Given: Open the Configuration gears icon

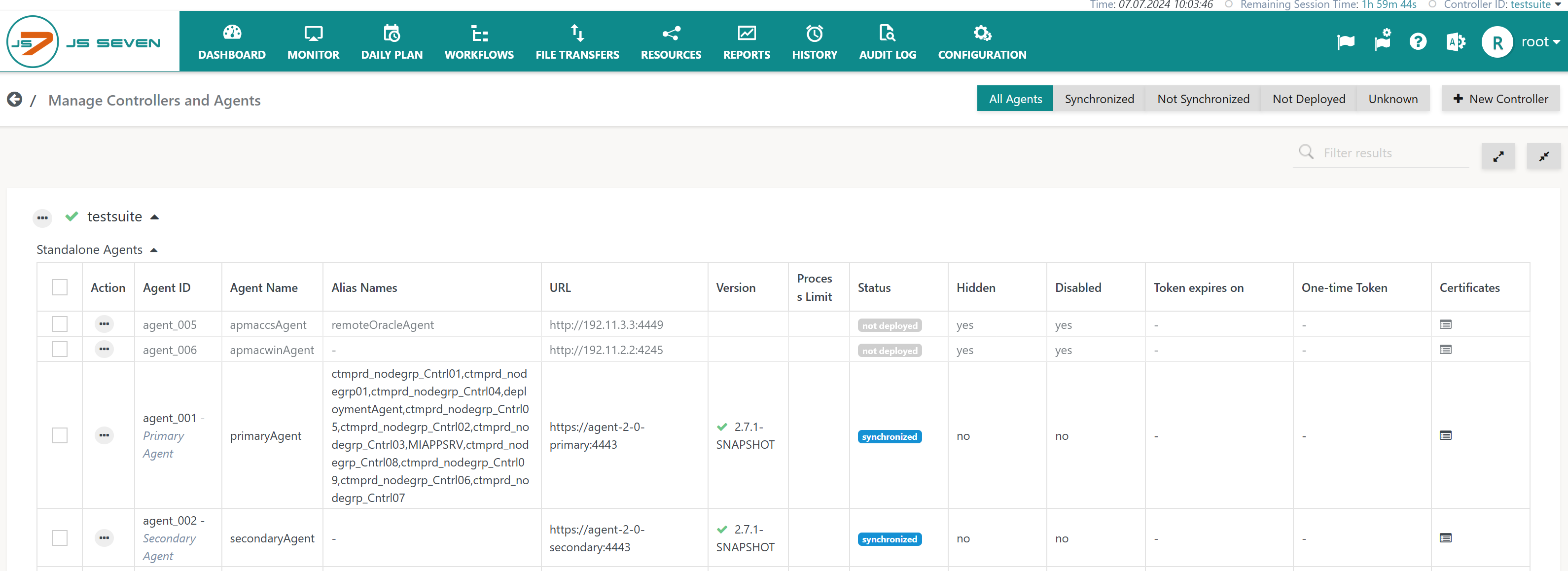Looking at the screenshot, I should point(982,32).
